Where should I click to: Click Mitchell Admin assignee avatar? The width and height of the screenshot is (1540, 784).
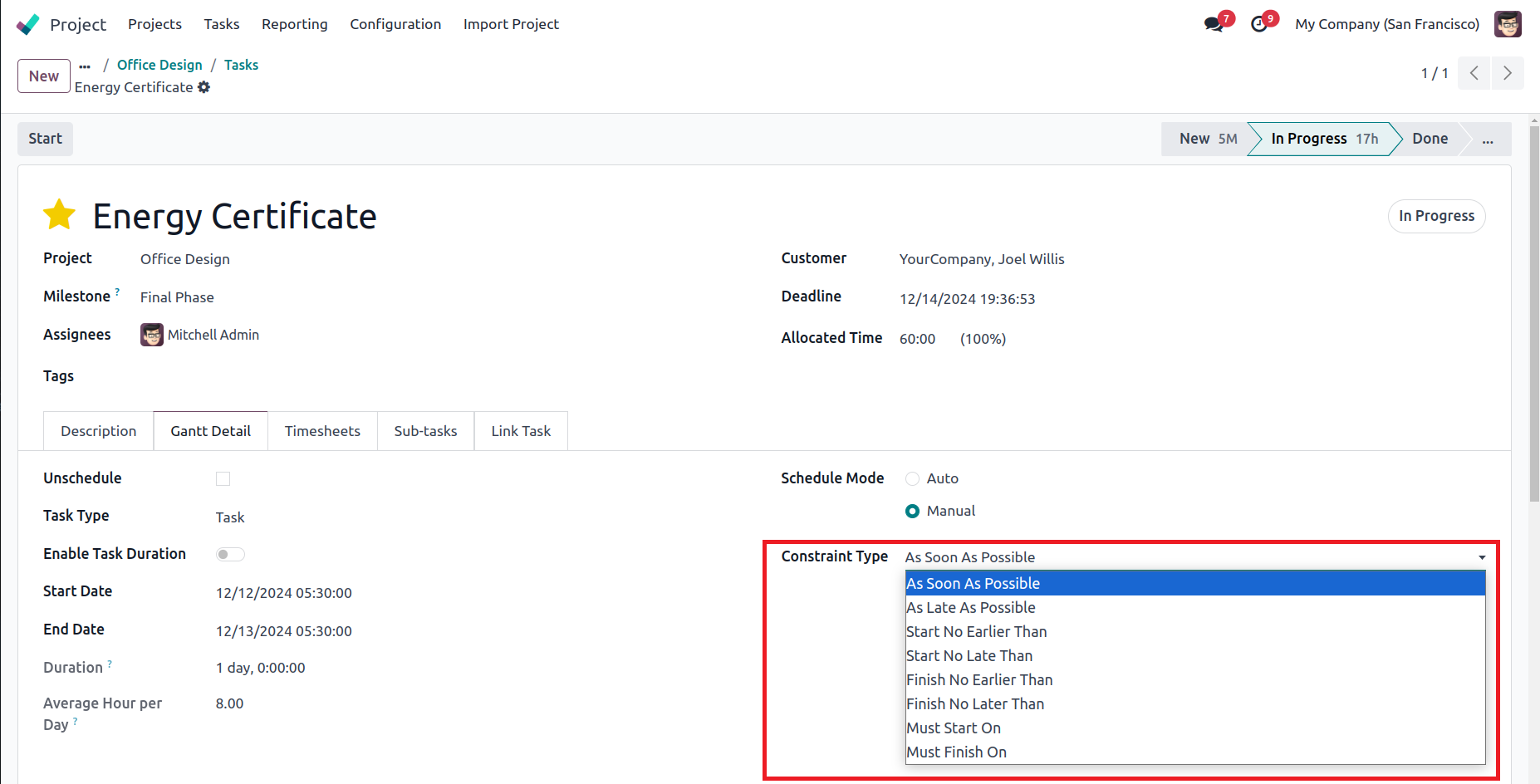pyautogui.click(x=152, y=335)
